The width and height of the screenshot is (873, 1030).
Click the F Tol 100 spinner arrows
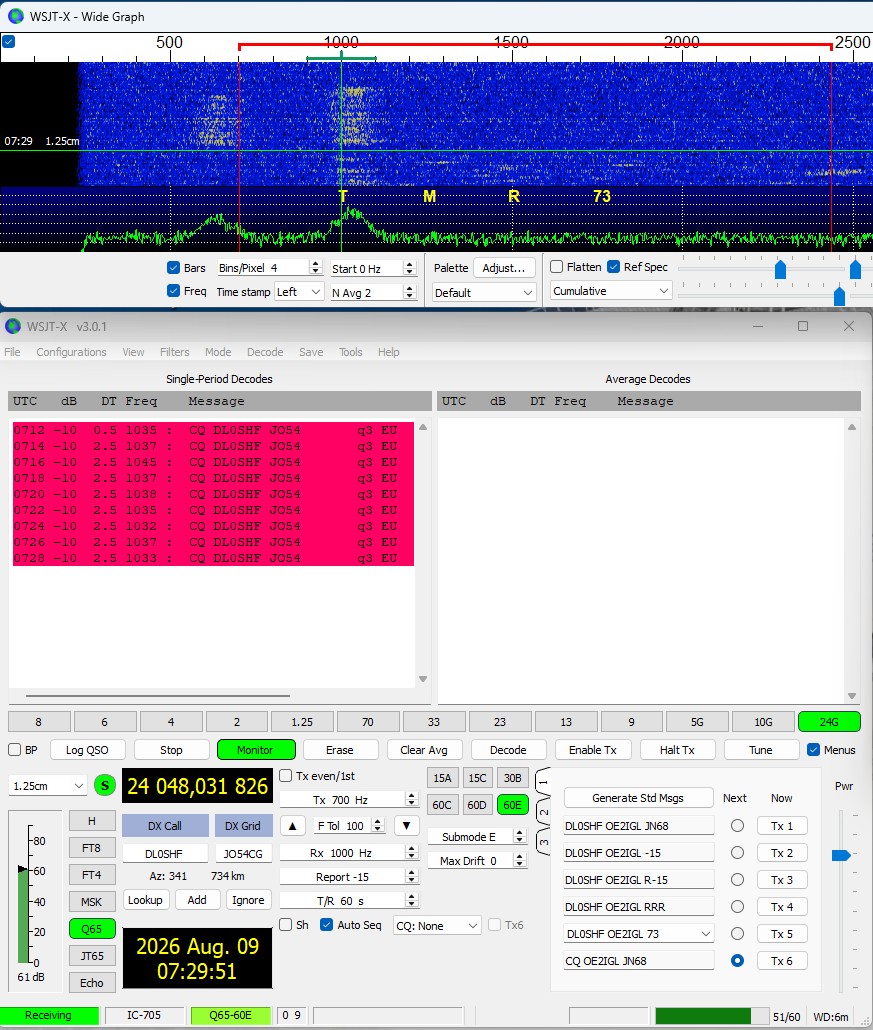coord(378,826)
